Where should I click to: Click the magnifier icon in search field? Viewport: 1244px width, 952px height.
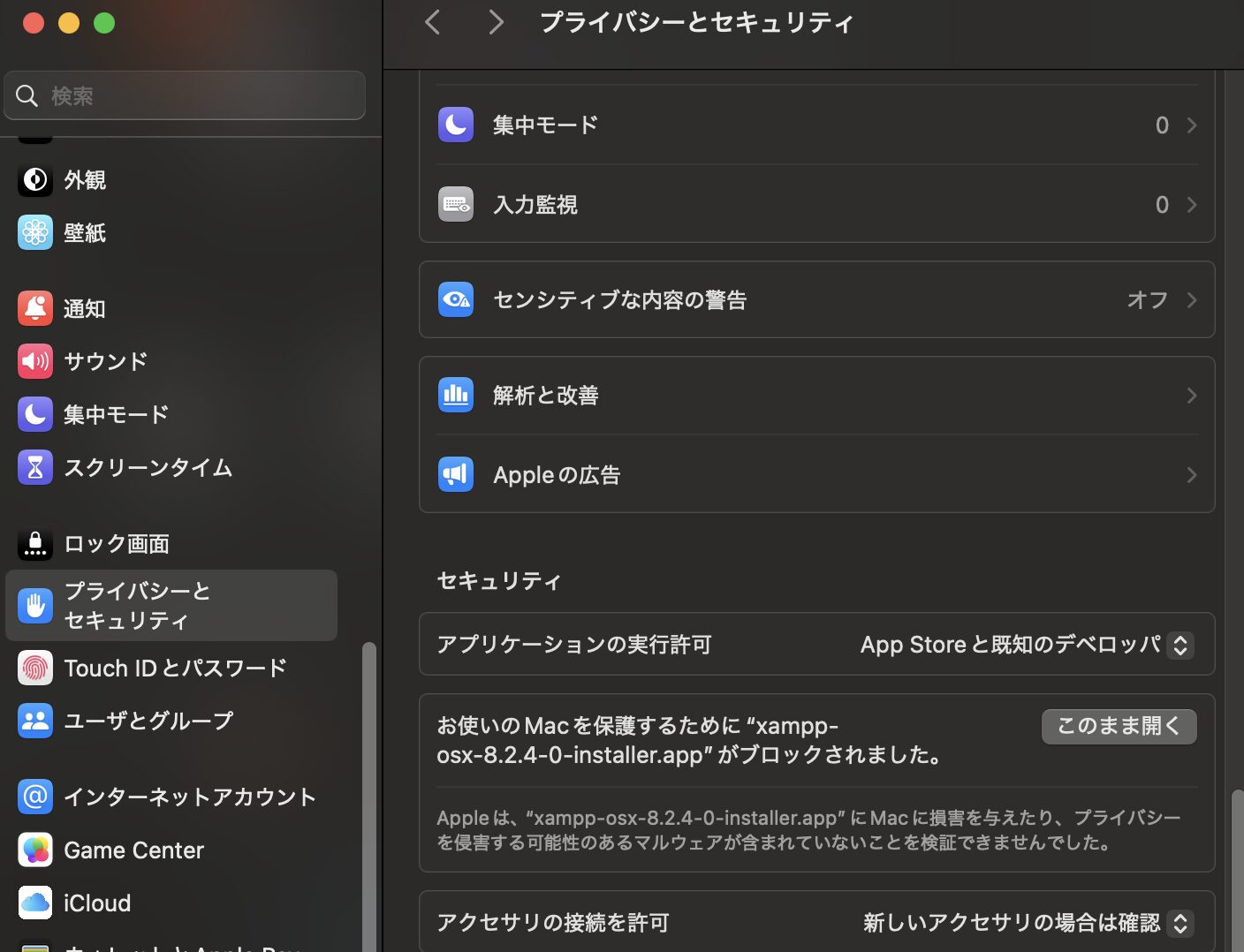coord(27,95)
